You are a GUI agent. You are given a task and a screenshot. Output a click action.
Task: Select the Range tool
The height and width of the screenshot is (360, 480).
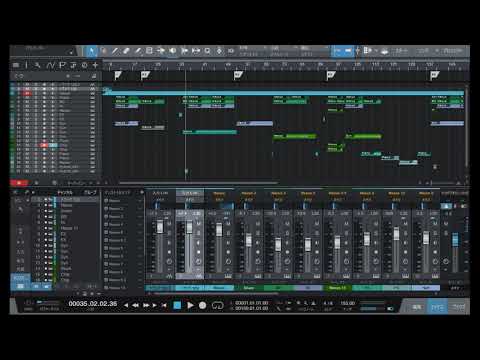point(103,51)
